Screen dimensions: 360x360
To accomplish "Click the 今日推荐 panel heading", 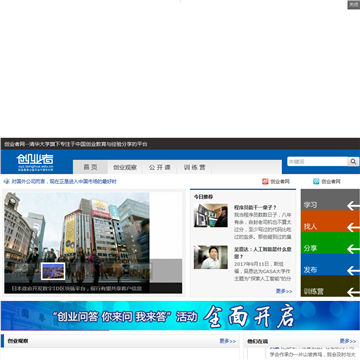I will (x=203, y=197).
